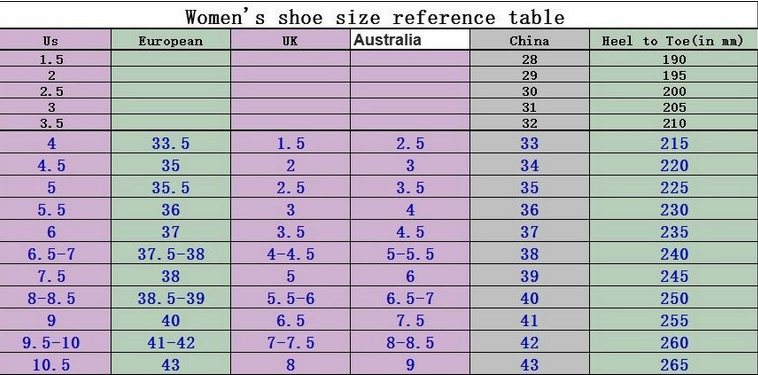Viewport: 758px width, 375px height.
Task: Click the UK 5.5-6 cell
Action: [x=291, y=299]
